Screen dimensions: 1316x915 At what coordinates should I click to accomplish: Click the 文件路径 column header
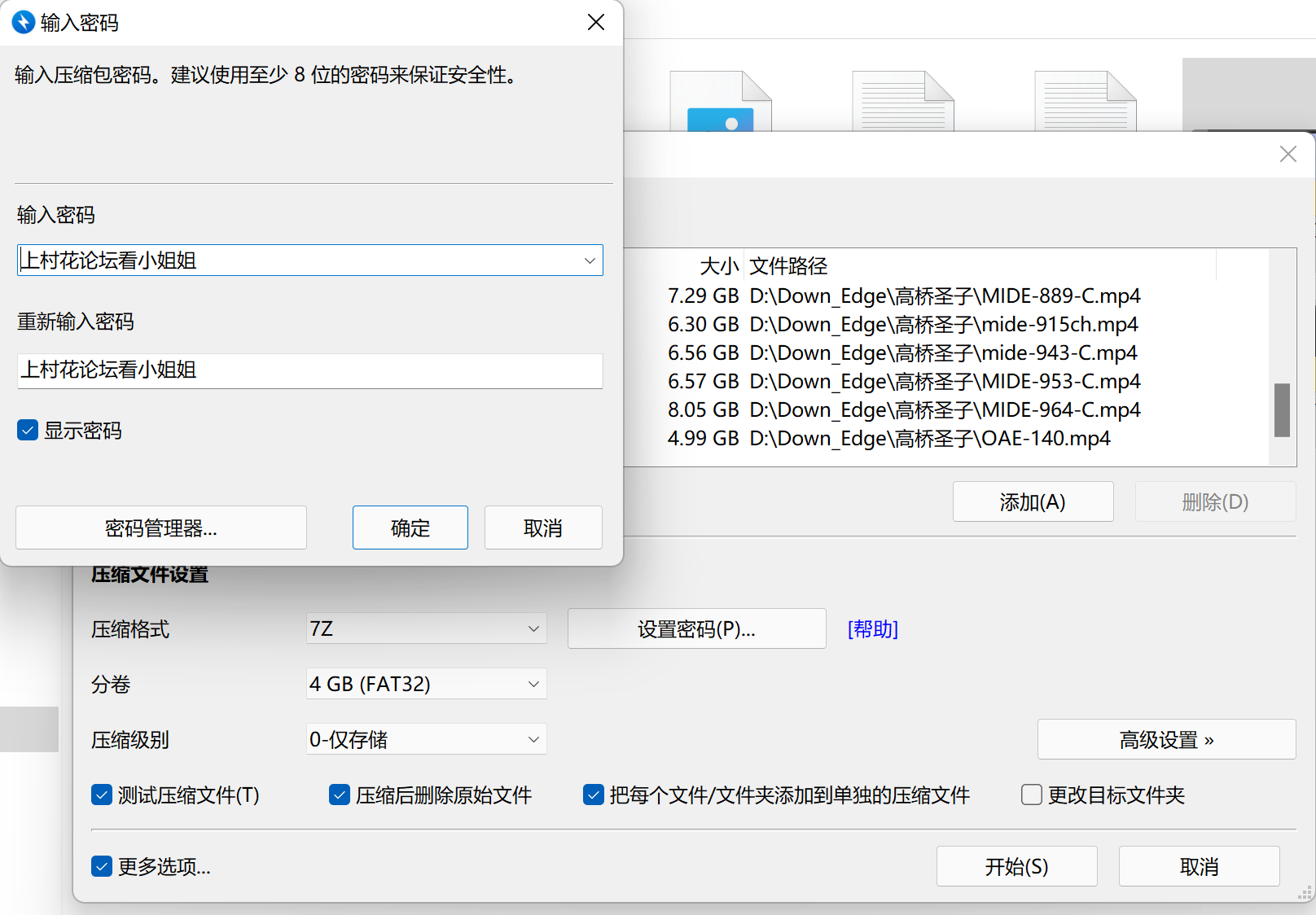pos(788,266)
